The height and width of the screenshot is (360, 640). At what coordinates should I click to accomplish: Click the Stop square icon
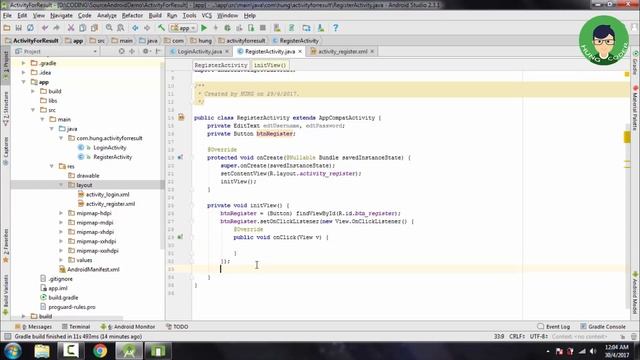pos(263,28)
